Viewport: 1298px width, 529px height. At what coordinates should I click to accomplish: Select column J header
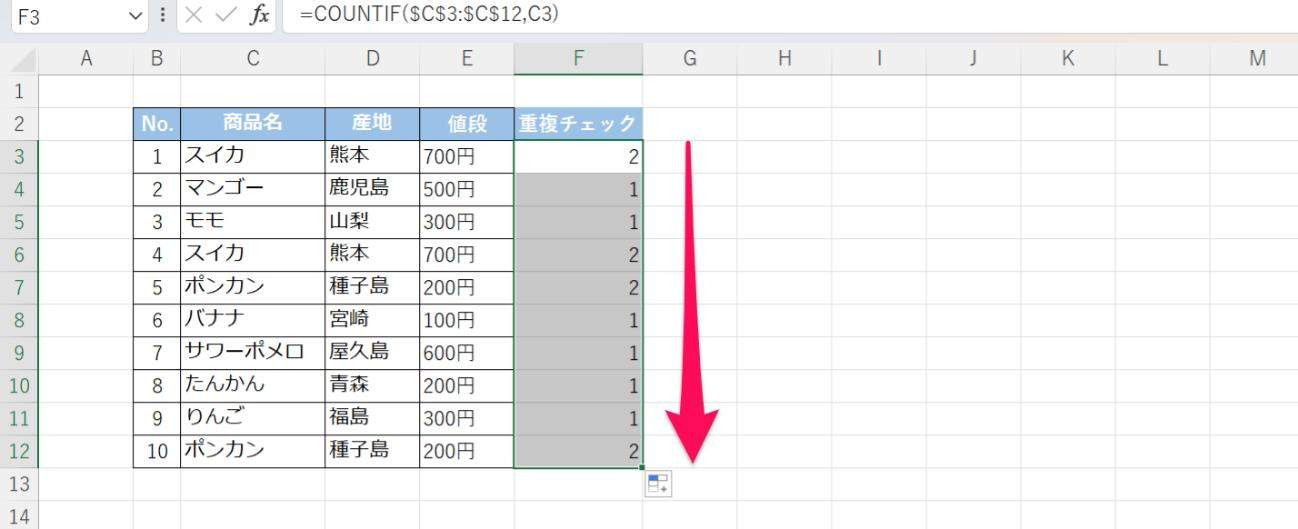click(973, 59)
